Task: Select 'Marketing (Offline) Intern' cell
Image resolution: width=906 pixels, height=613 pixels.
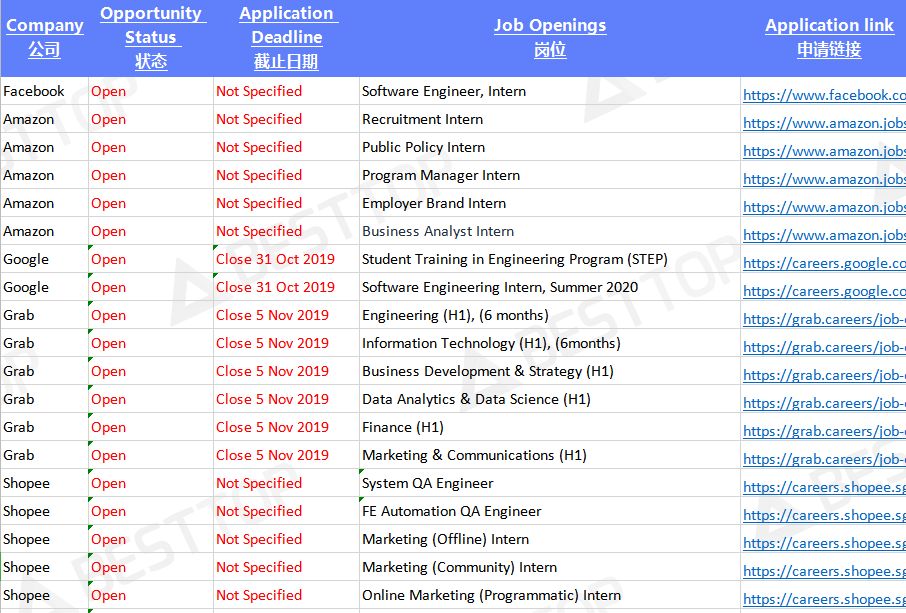Action: pos(549,540)
